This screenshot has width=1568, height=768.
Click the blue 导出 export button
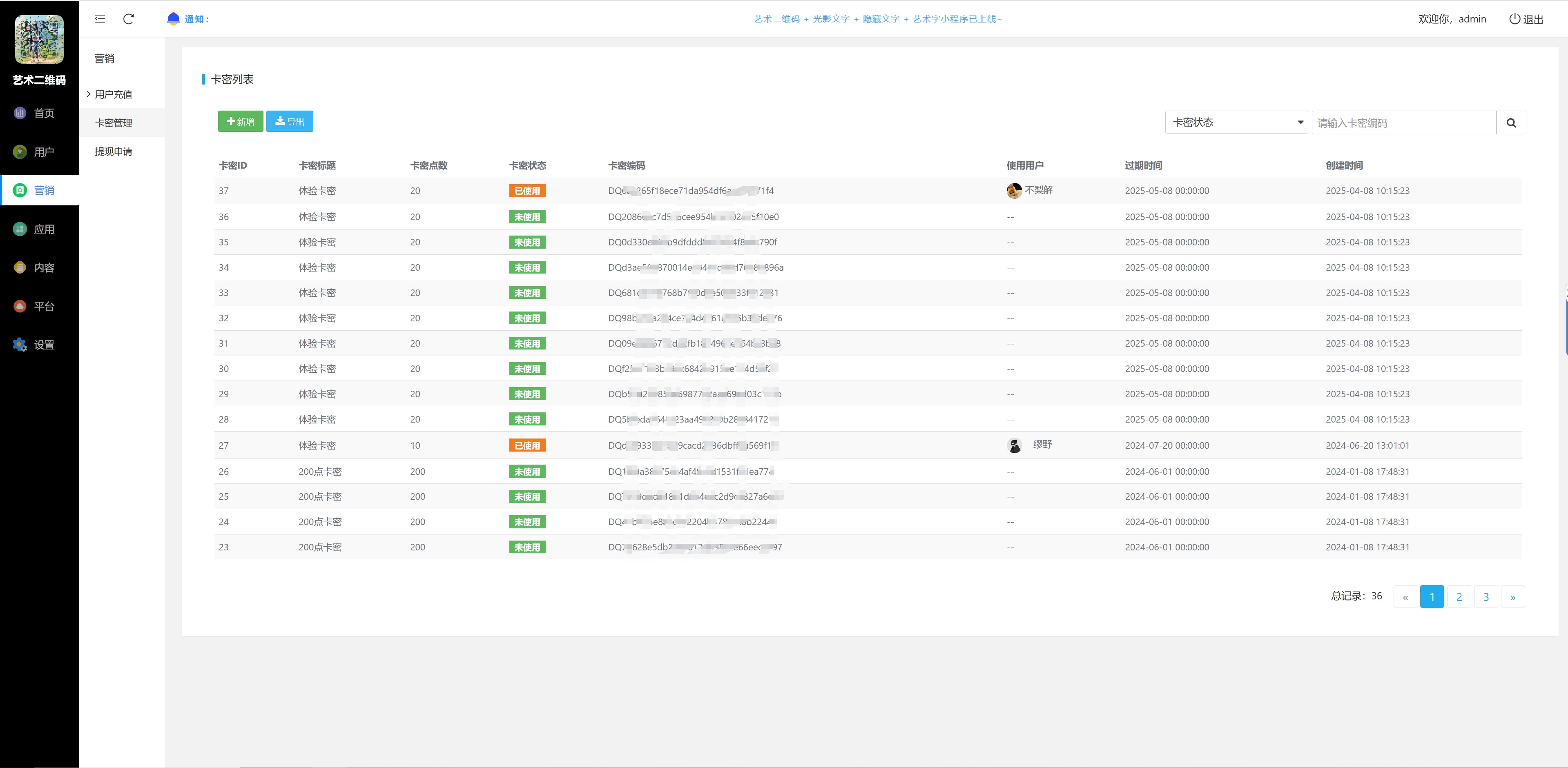point(290,121)
